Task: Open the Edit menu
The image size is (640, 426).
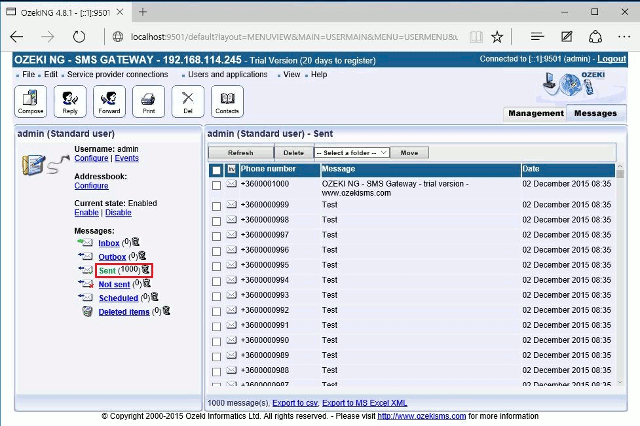Action: tap(51, 74)
